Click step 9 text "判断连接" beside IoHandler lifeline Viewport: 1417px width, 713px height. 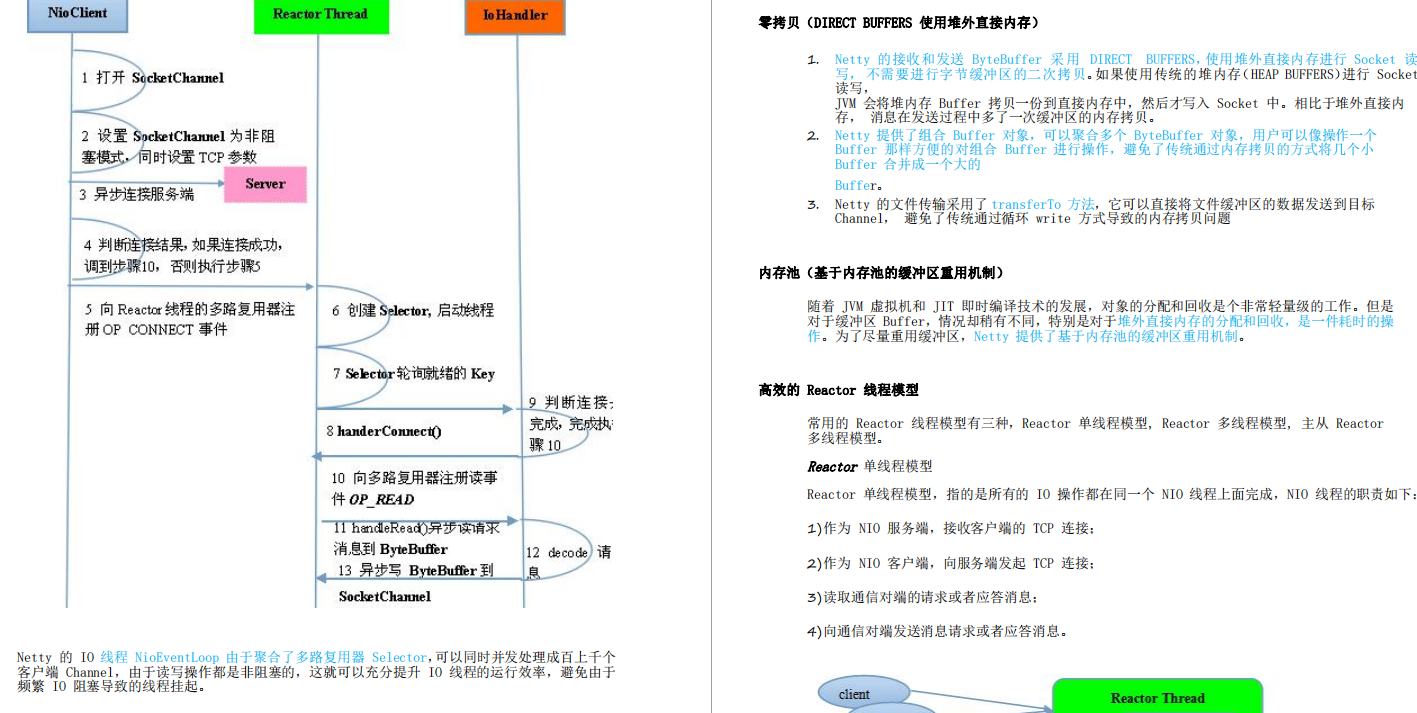[x=570, y=424]
